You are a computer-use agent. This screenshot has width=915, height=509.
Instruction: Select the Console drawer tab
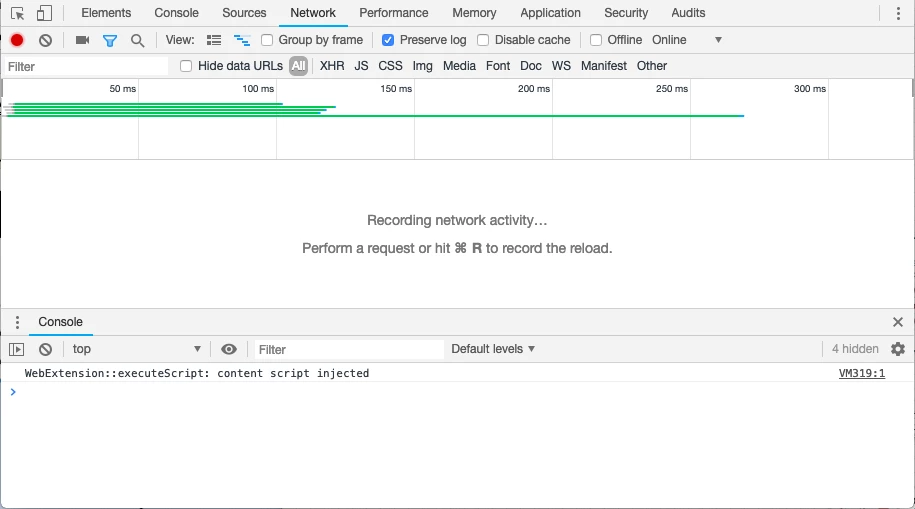pyautogui.click(x=61, y=322)
